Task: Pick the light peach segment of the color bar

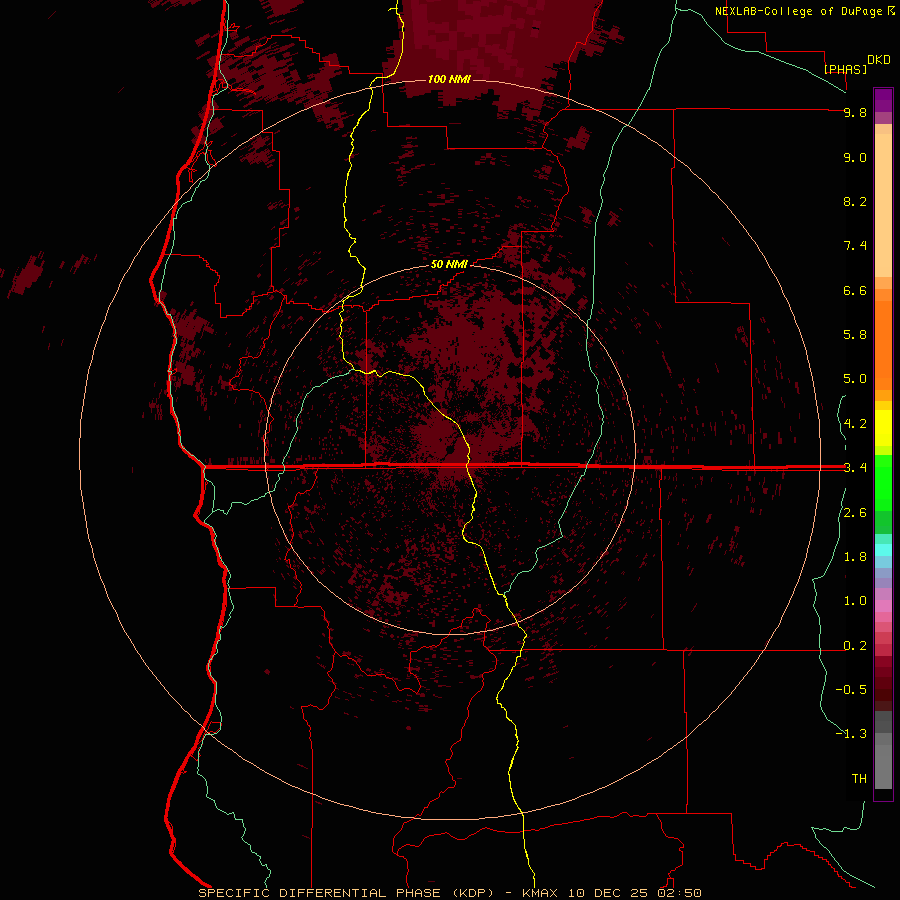Action: pyautogui.click(x=883, y=207)
